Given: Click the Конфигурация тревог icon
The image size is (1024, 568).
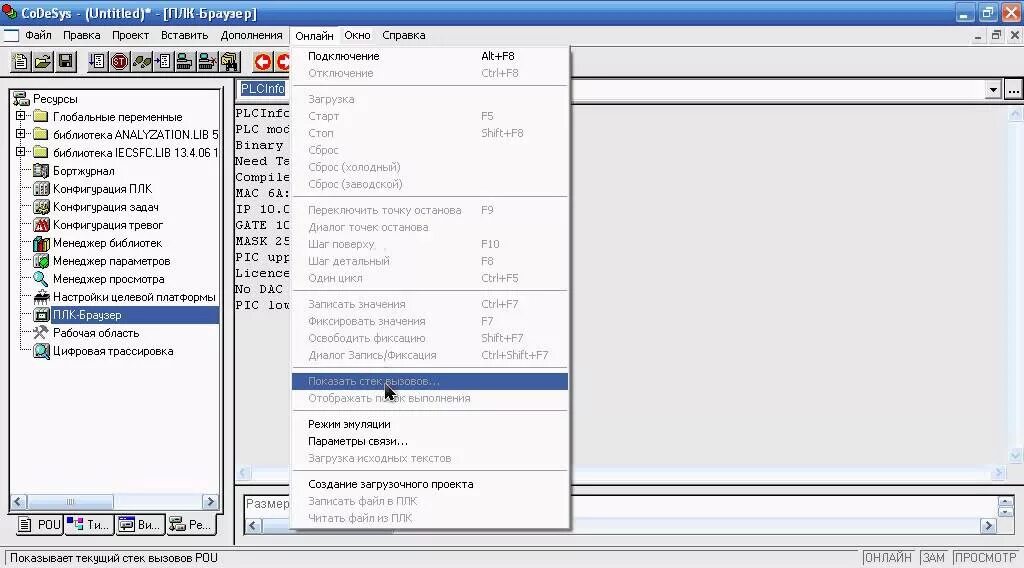Looking at the screenshot, I should pos(41,225).
